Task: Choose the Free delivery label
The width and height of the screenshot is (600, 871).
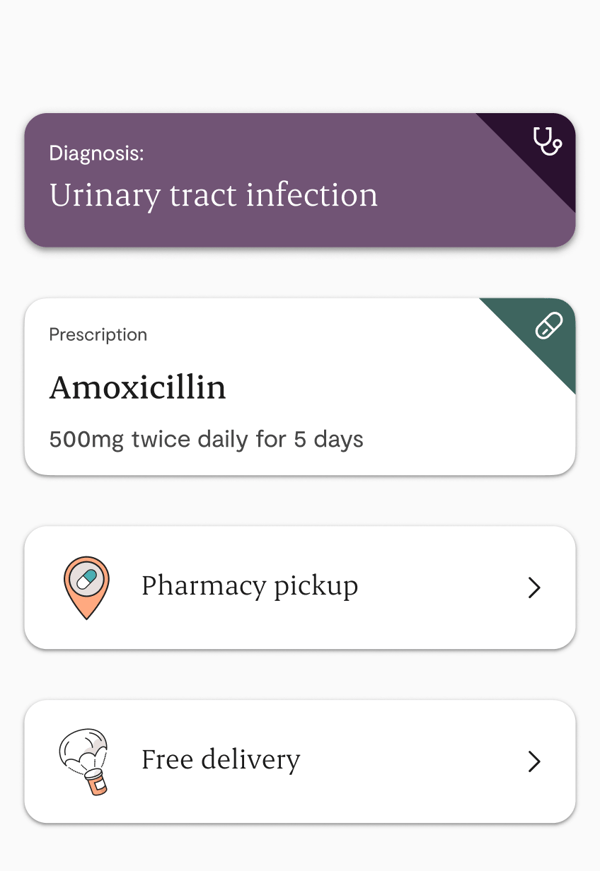Action: 220,760
